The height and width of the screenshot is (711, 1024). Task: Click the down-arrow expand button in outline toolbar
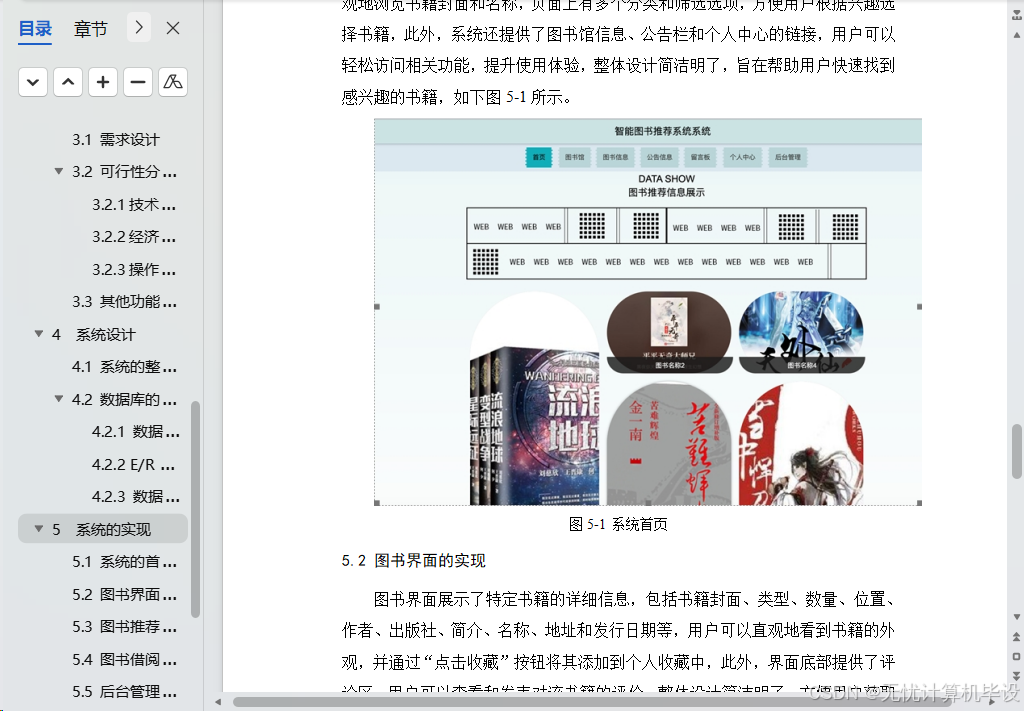[x=33, y=82]
